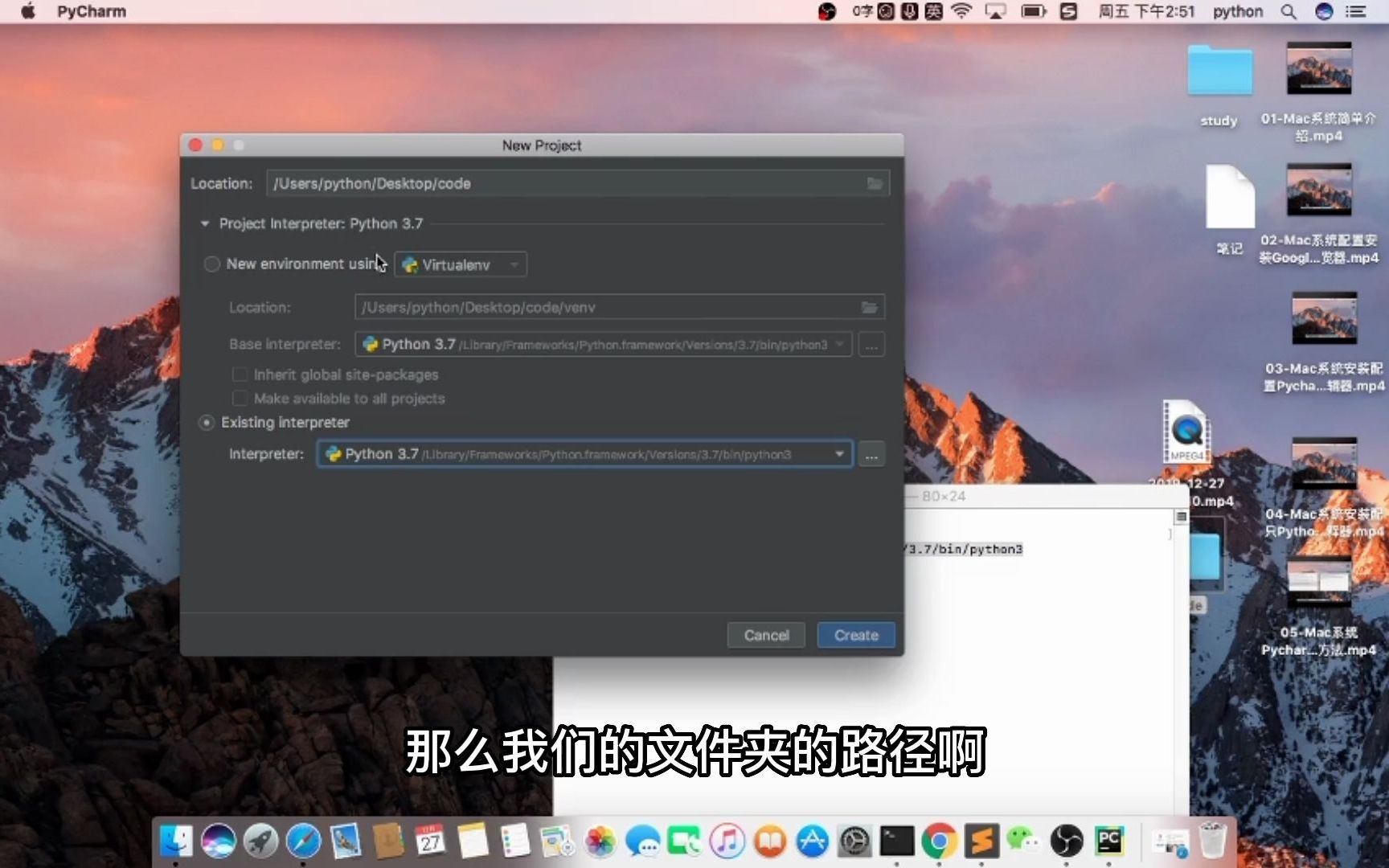Image resolution: width=1389 pixels, height=868 pixels.
Task: Launch Google Chrome from the Dock
Action: click(940, 840)
